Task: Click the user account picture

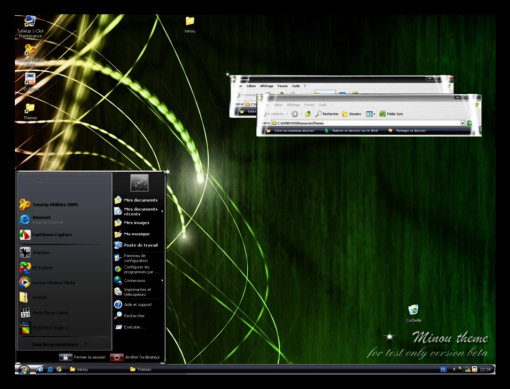Action: (139, 183)
